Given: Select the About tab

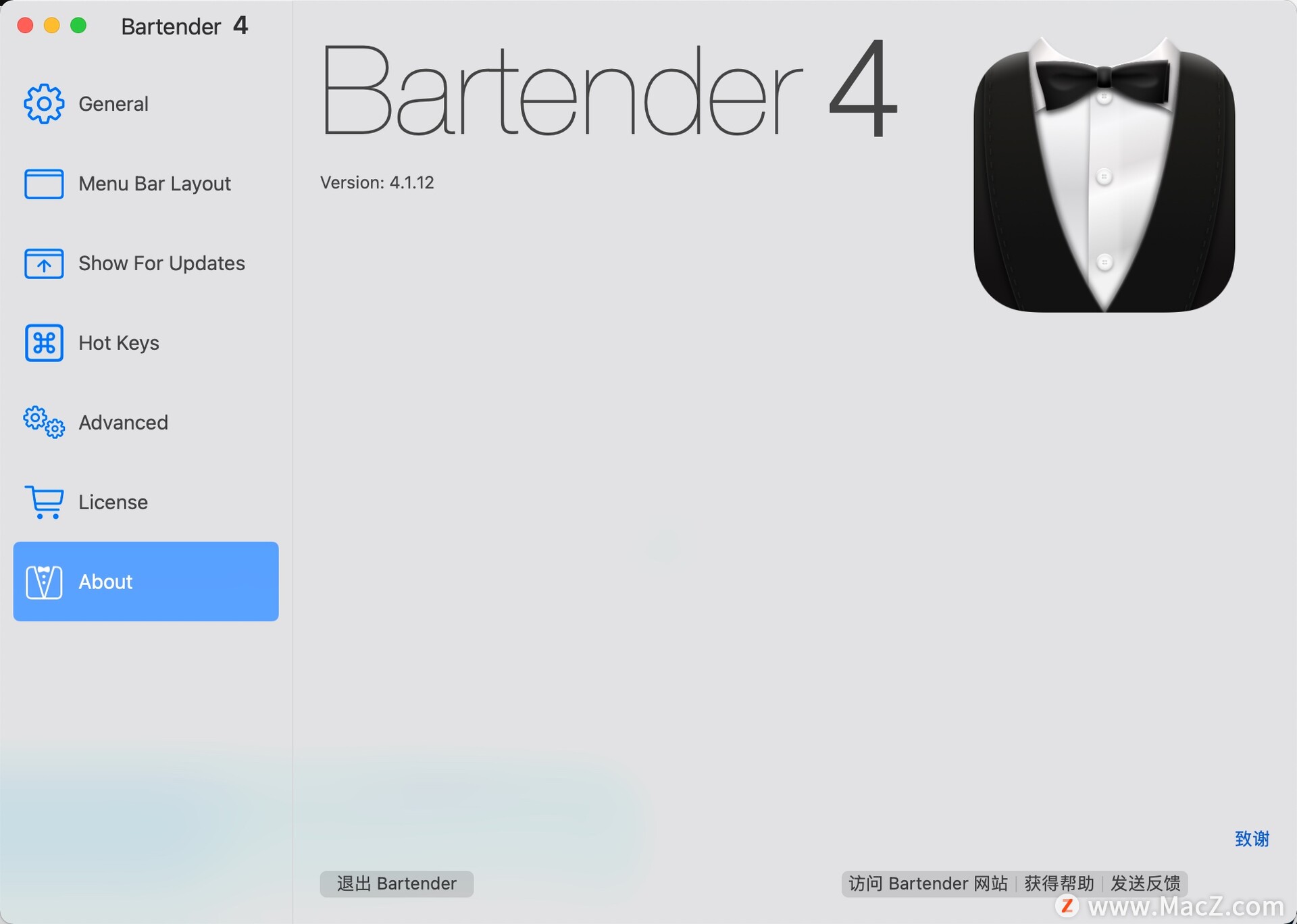Looking at the screenshot, I should click(145, 582).
